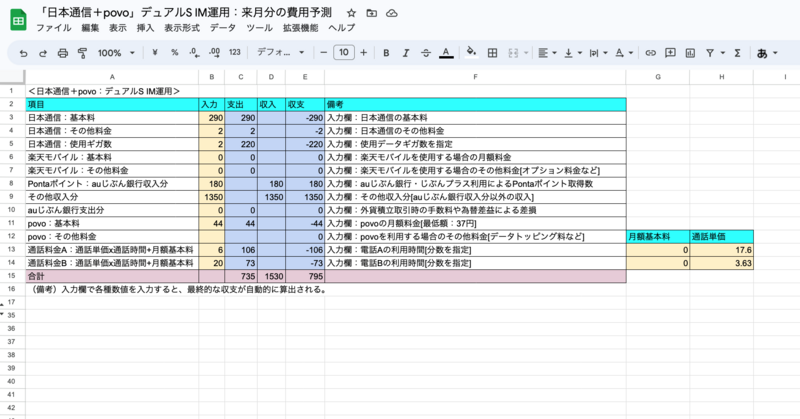Select cell showing 1530 in total row
This screenshot has width=800, height=419.
click(271, 276)
